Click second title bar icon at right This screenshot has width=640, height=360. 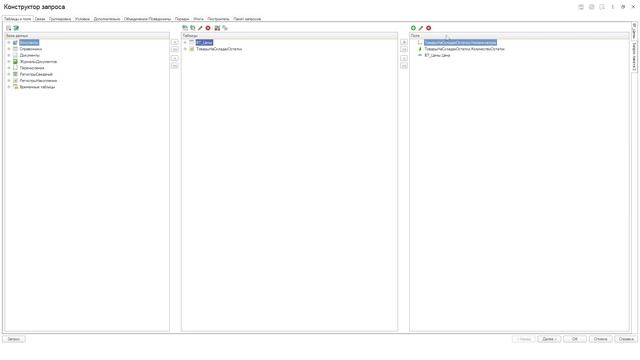click(x=591, y=7)
